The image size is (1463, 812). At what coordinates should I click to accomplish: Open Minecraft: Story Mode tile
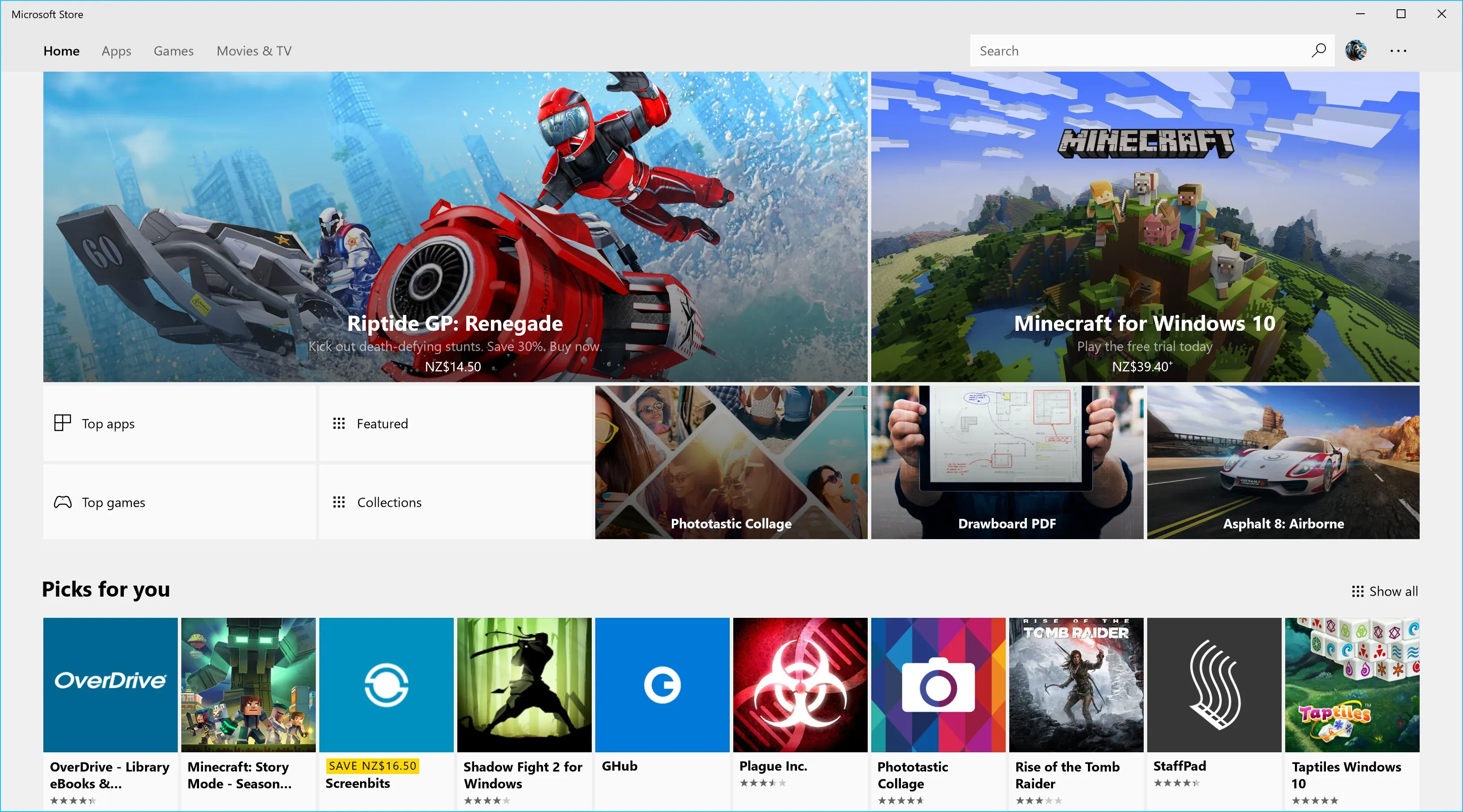coord(248,713)
